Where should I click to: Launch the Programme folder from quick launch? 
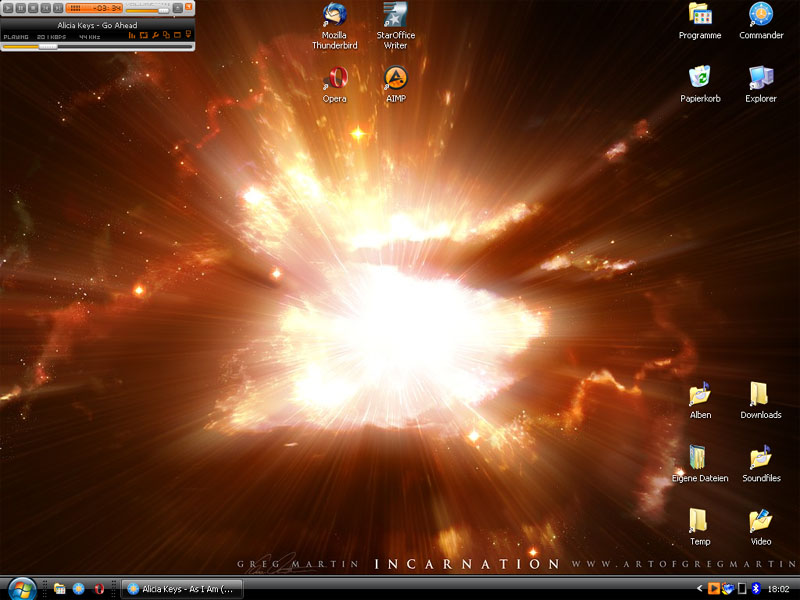coord(60,589)
